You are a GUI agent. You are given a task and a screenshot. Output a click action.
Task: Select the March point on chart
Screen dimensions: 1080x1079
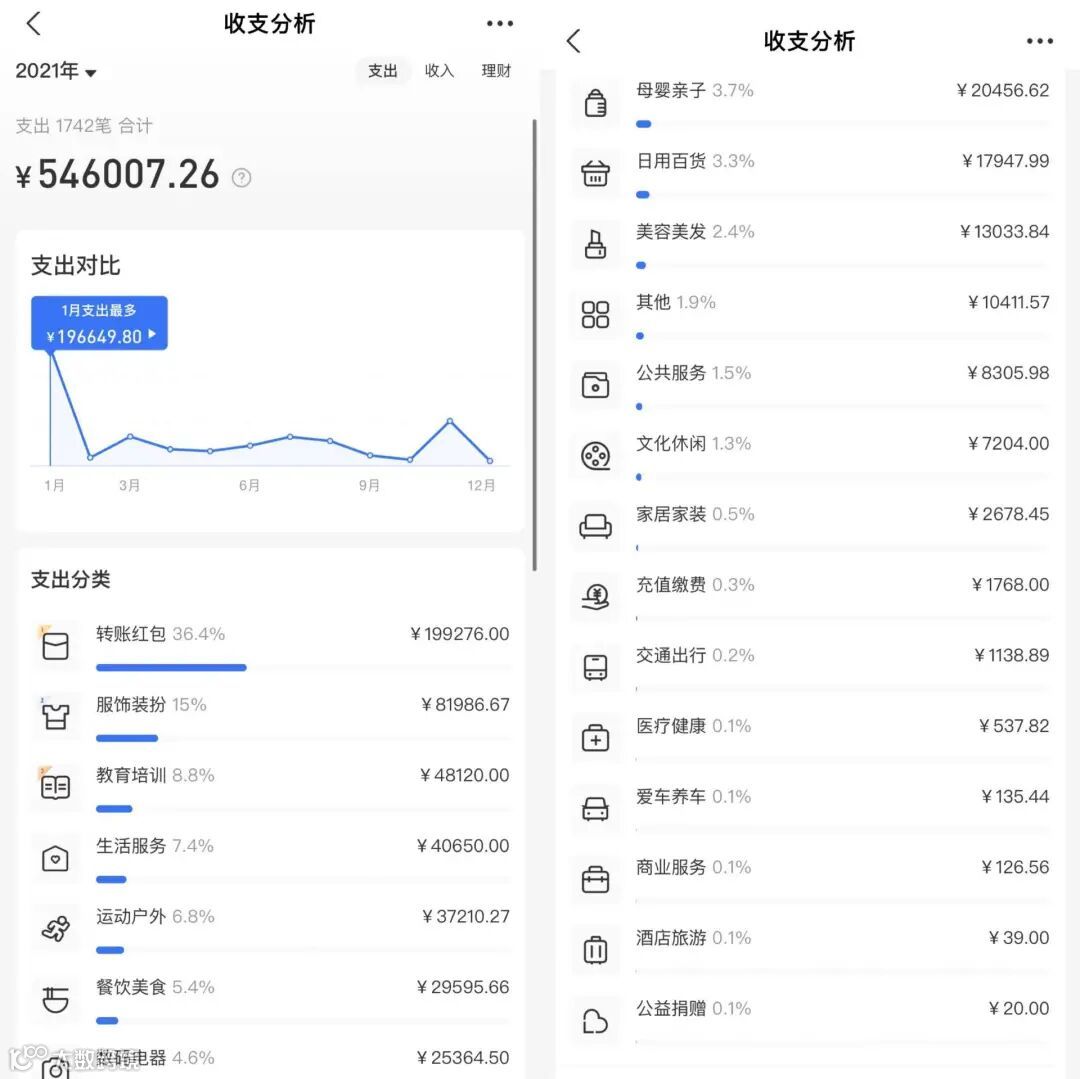[130, 437]
